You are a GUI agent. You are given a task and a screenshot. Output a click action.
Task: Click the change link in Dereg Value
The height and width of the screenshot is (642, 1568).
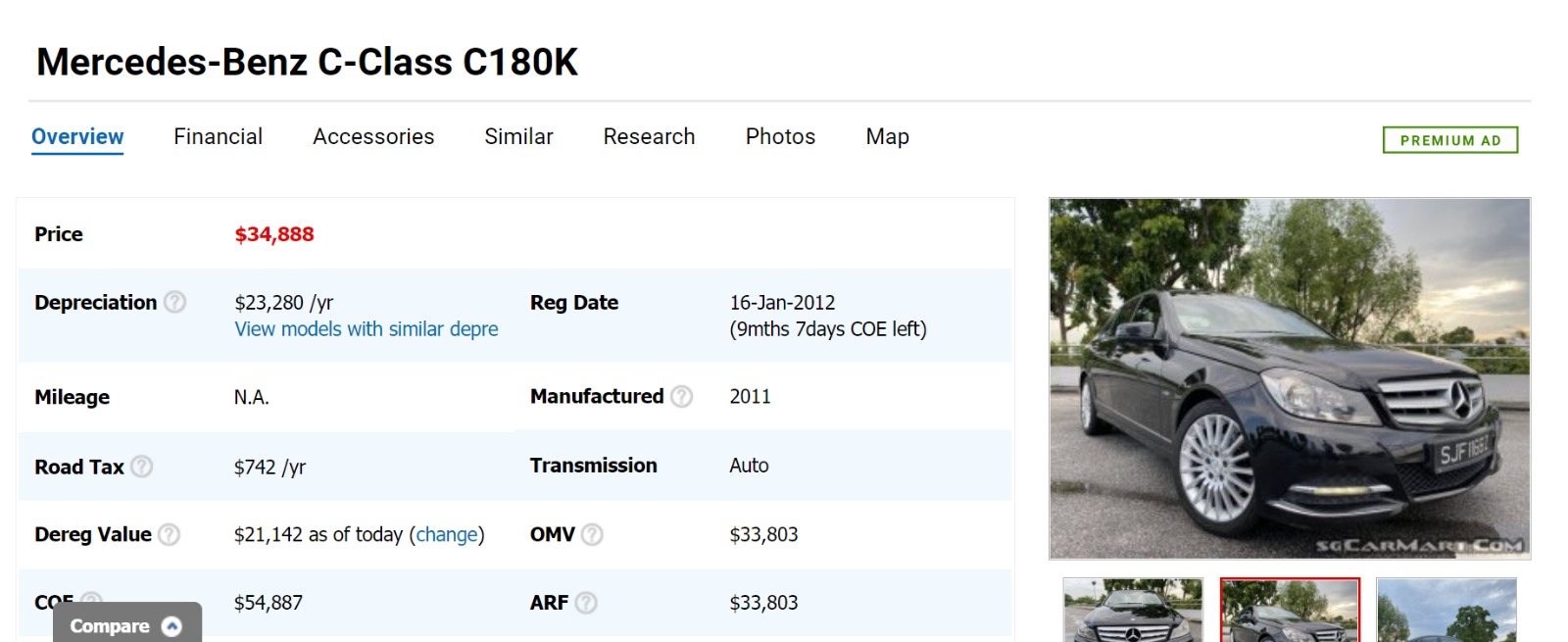[x=447, y=534]
